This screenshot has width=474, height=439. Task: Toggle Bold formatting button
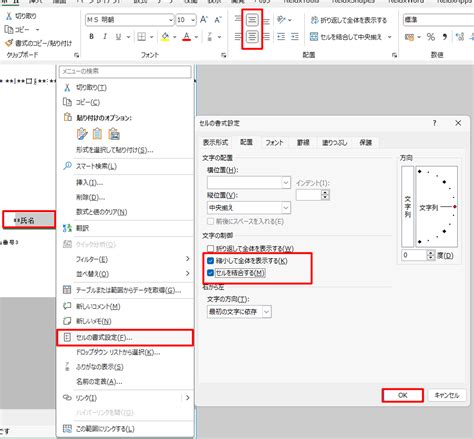click(91, 37)
